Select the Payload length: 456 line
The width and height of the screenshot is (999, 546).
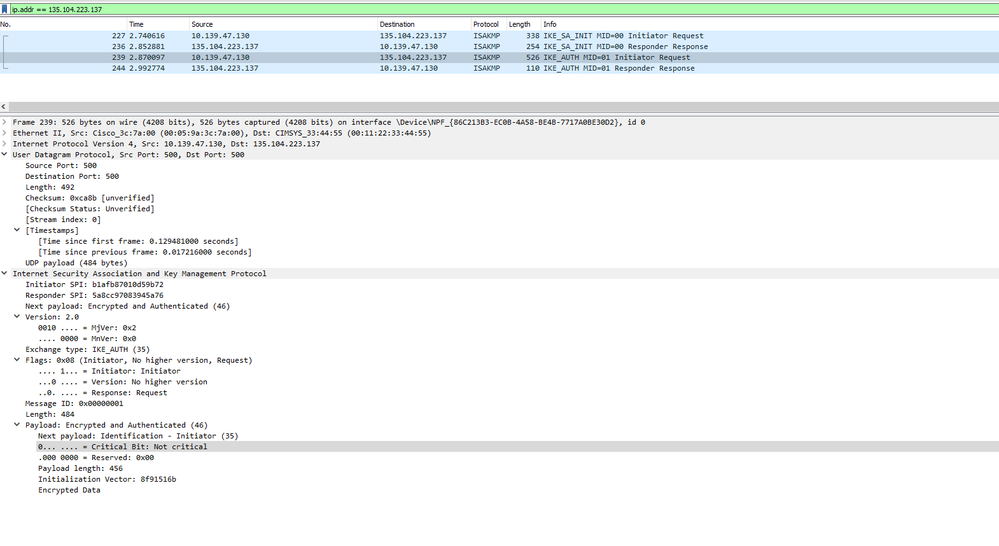pyautogui.click(x=80, y=468)
